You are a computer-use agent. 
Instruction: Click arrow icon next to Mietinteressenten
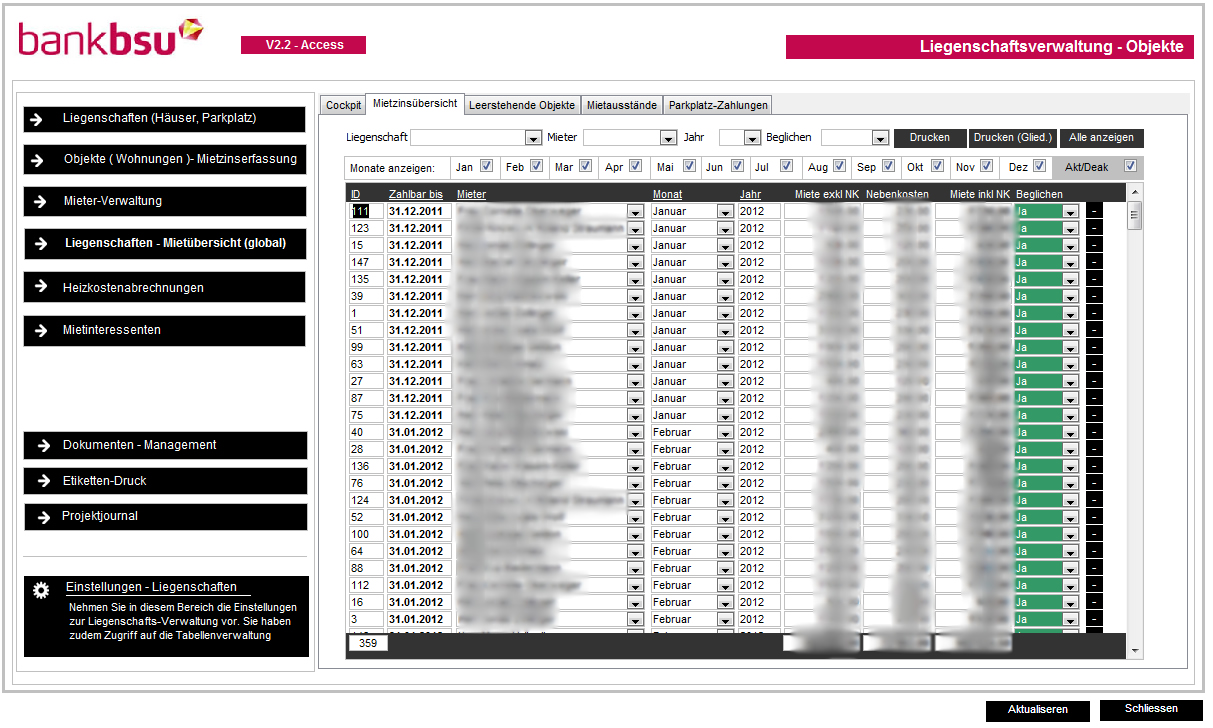40,330
